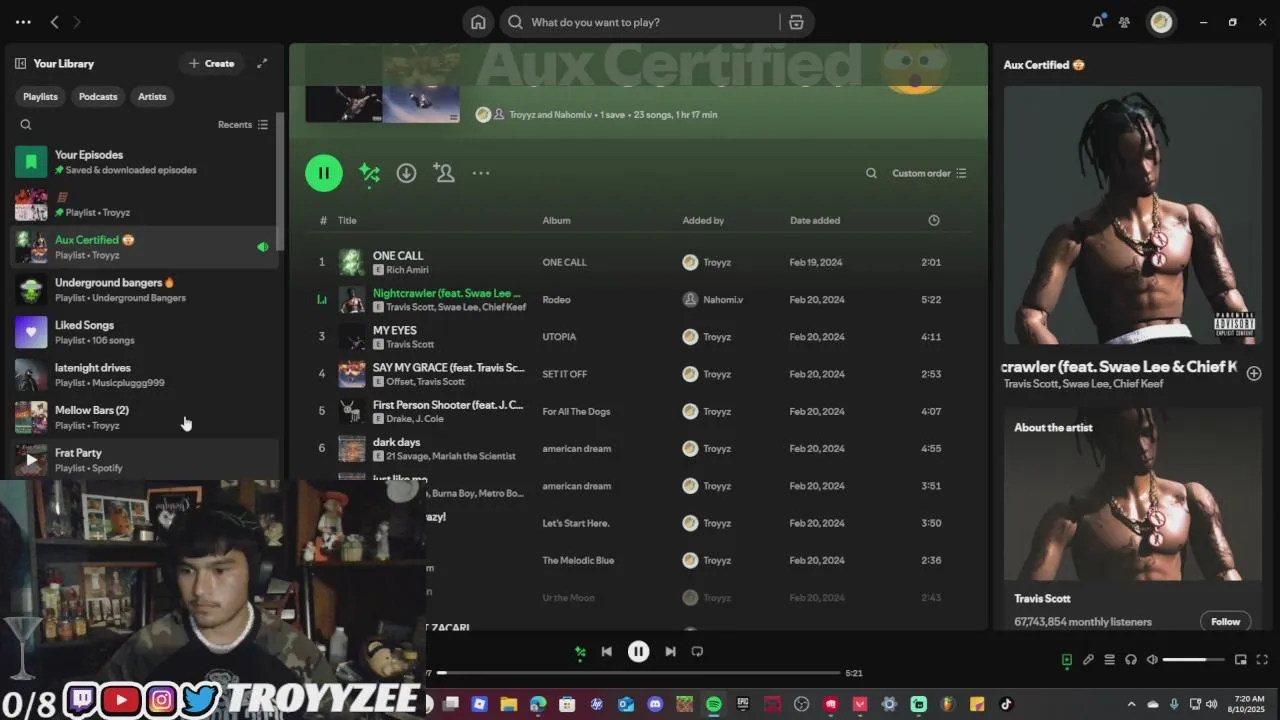This screenshot has width=1280, height=720.
Task: Open the play Queue icon
Action: pos(1109,660)
